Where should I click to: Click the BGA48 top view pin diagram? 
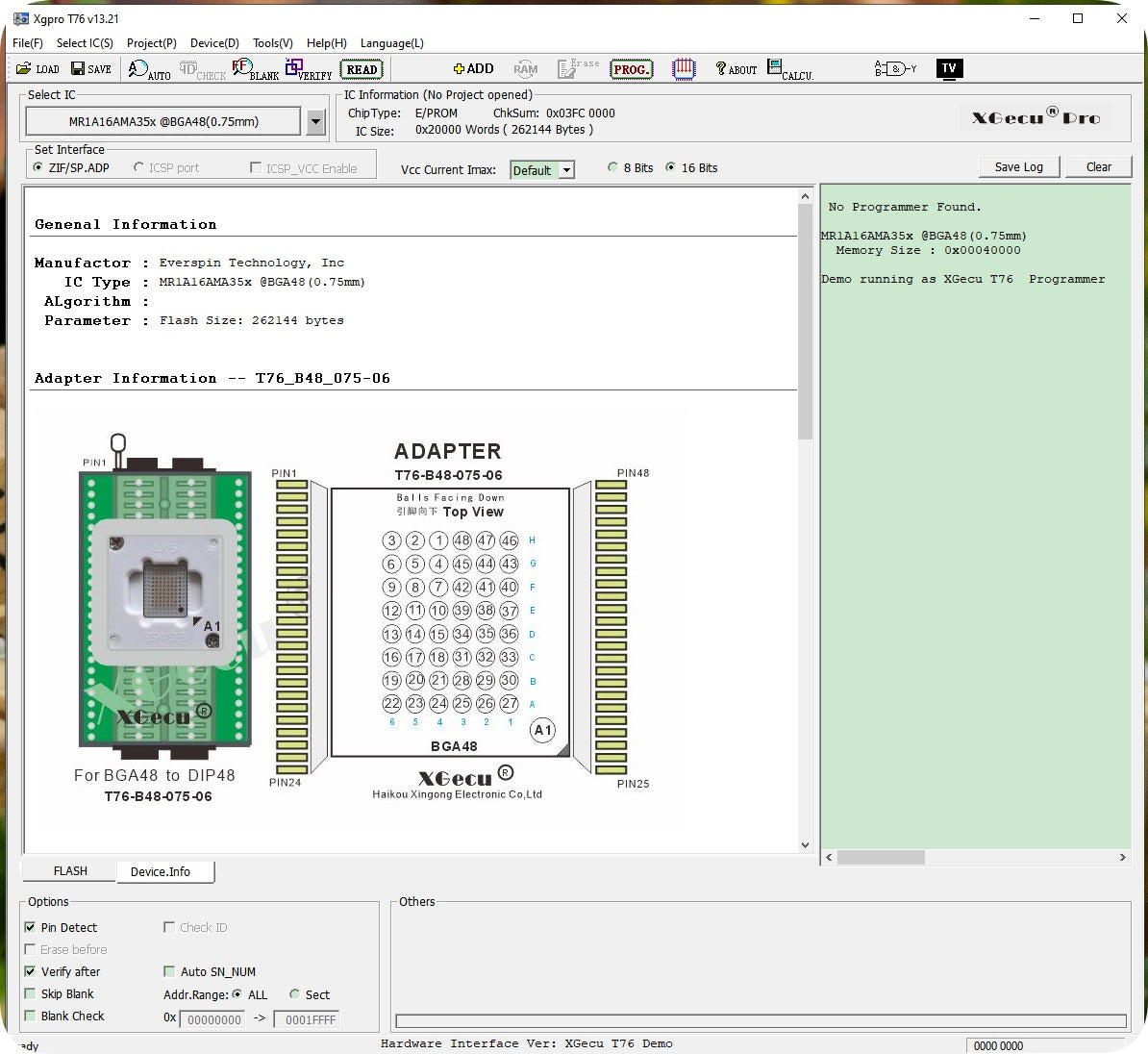point(450,622)
